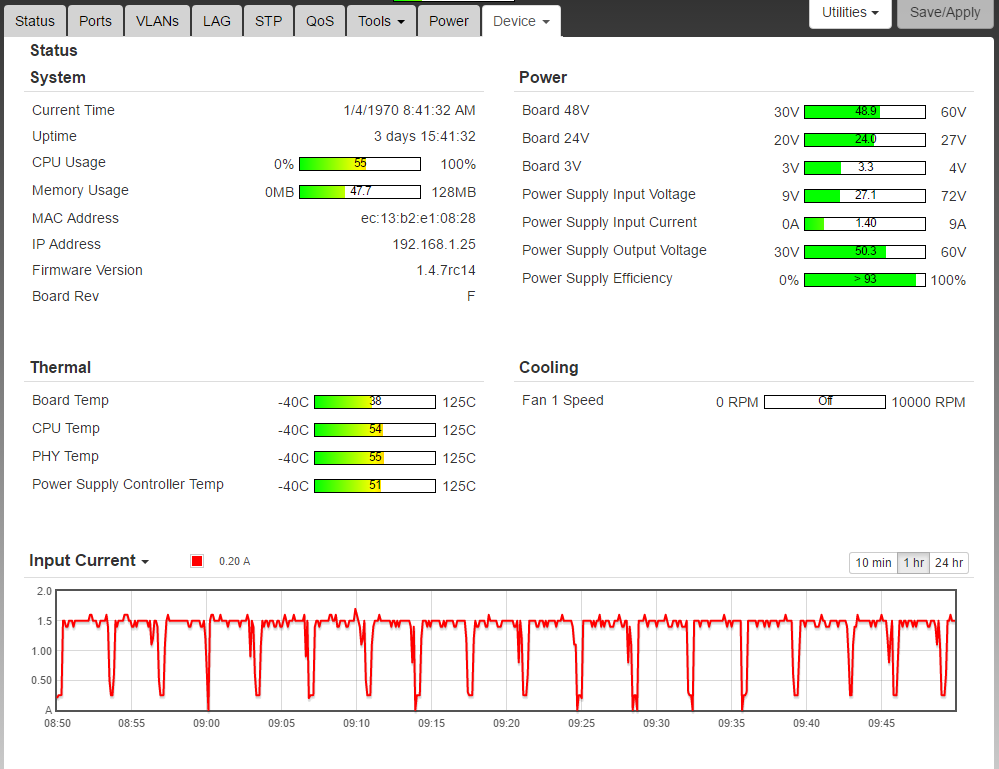999x769 pixels.
Task: Expand the Tools dropdown menu
Action: pos(382,21)
